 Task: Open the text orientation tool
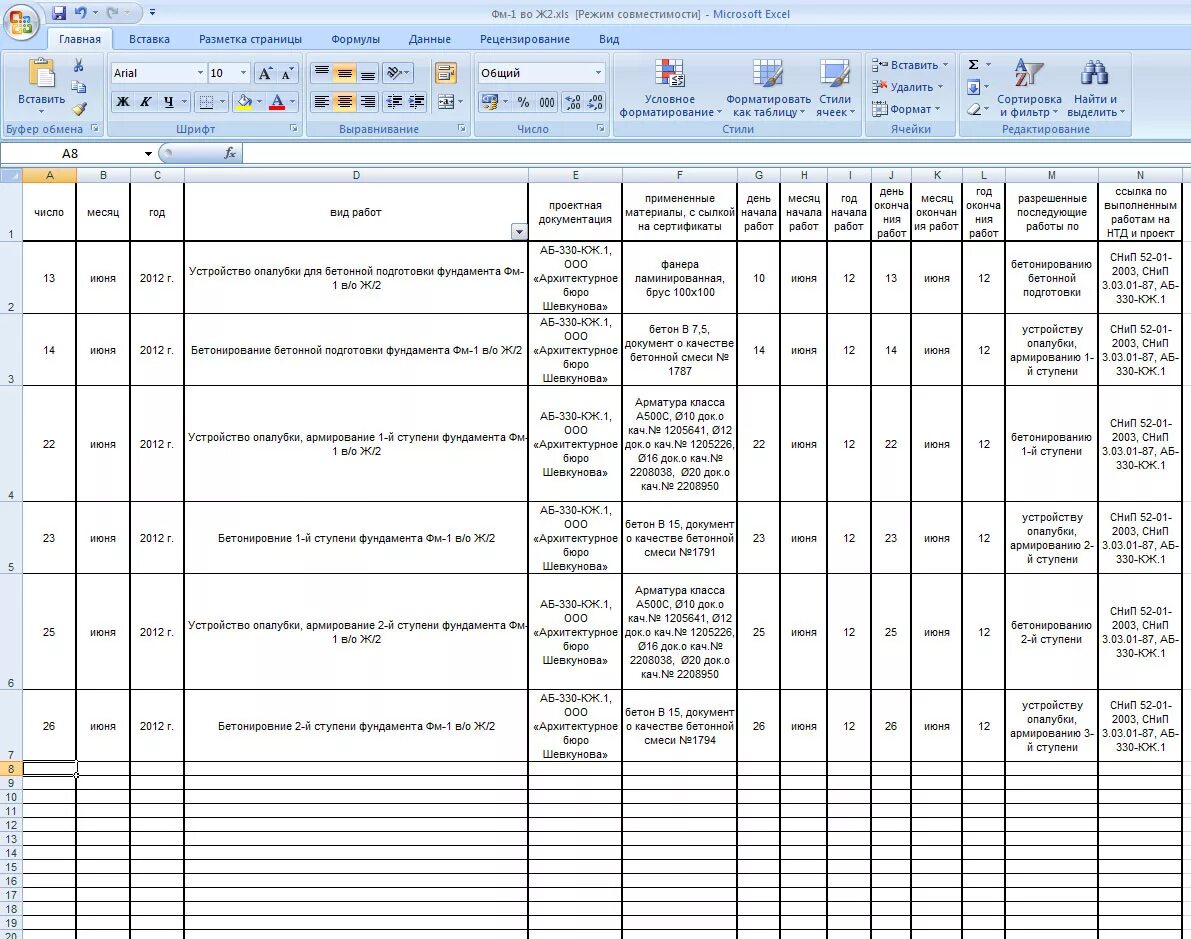(x=397, y=73)
